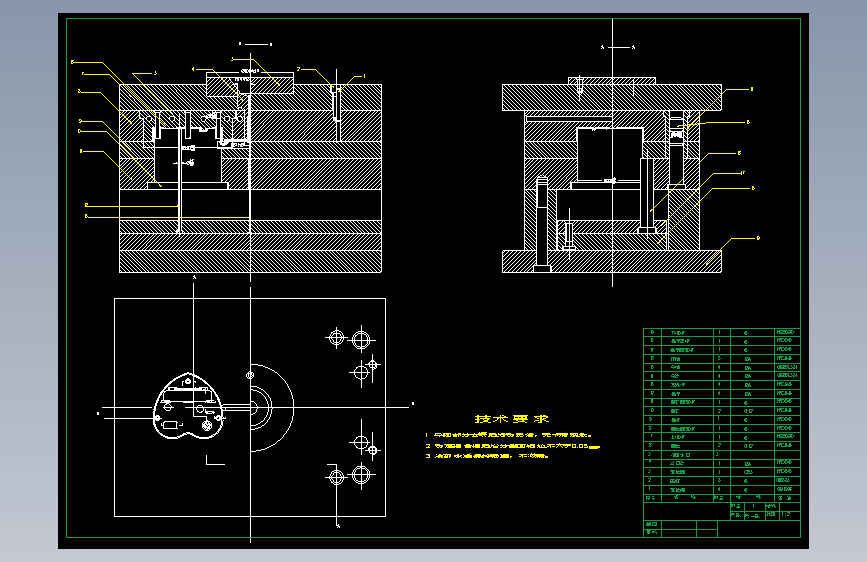Select the long screw at left of right section

[542, 224]
